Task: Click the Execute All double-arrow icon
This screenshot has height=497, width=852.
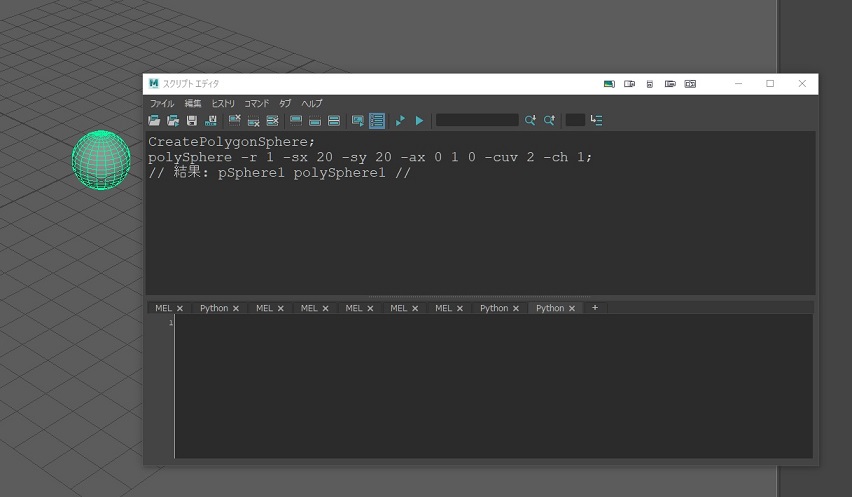Action: tap(400, 121)
